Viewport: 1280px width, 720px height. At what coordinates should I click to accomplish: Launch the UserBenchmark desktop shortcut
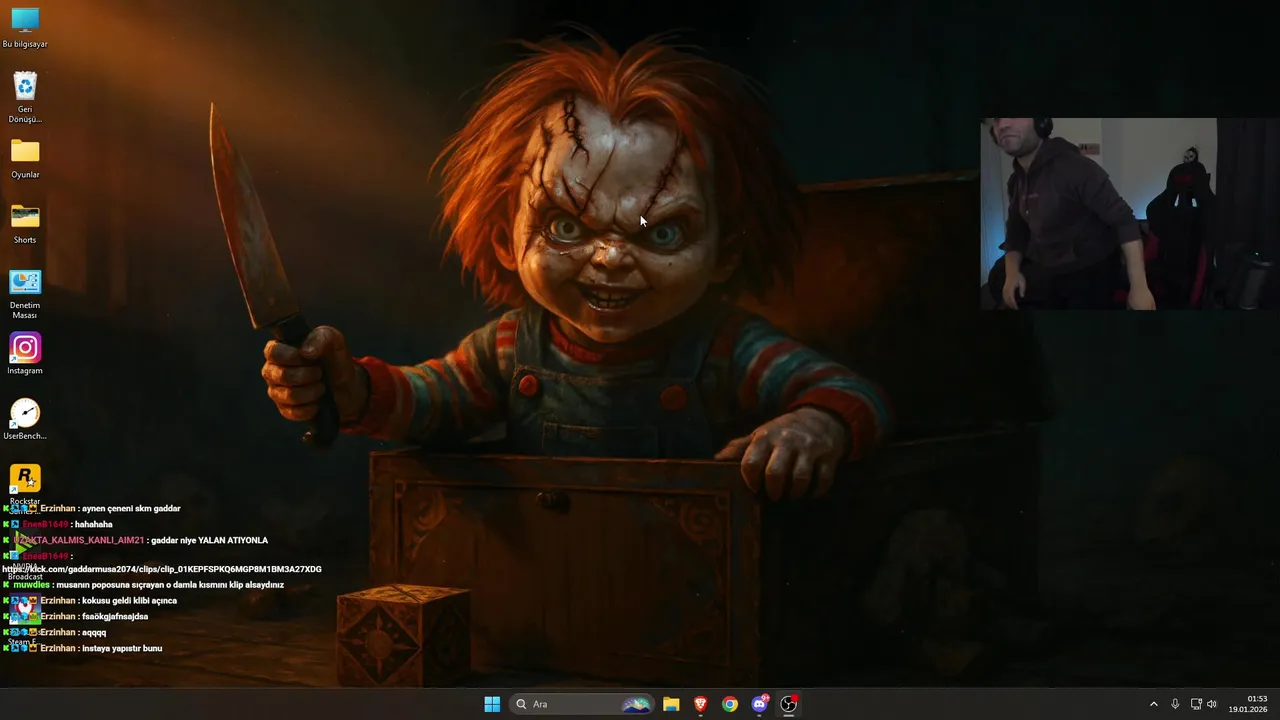(x=25, y=419)
